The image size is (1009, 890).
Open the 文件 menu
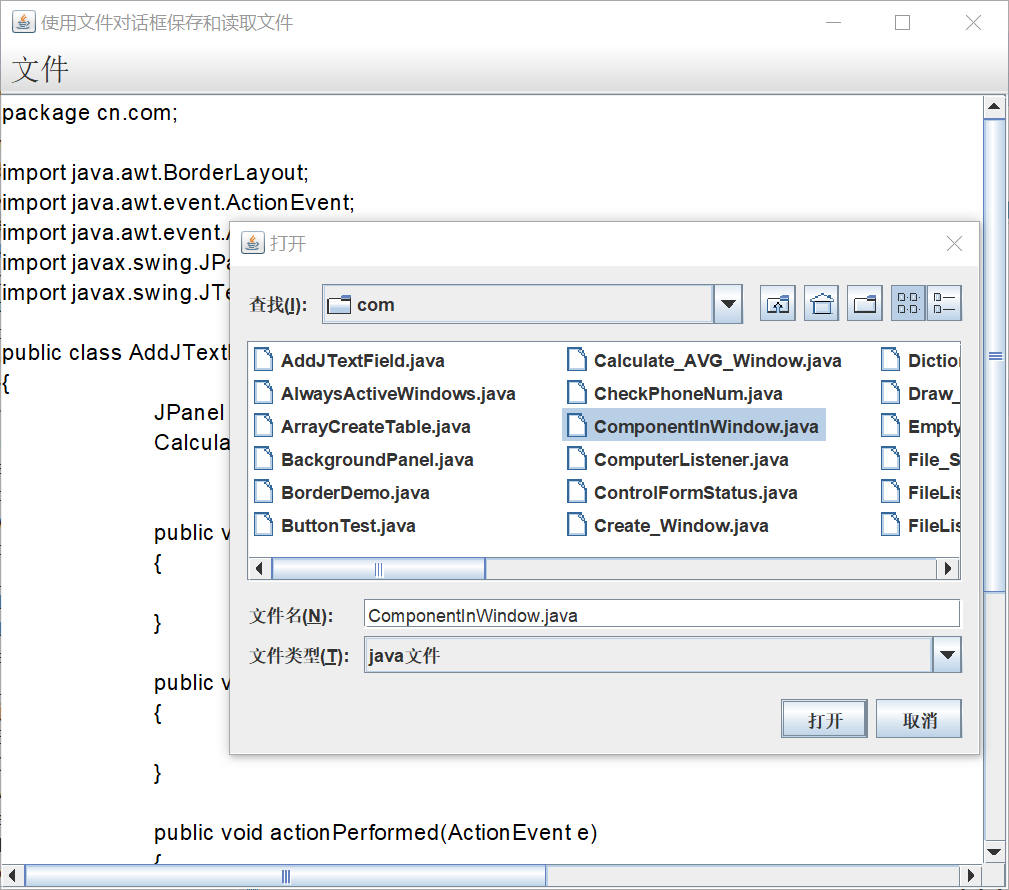38,69
